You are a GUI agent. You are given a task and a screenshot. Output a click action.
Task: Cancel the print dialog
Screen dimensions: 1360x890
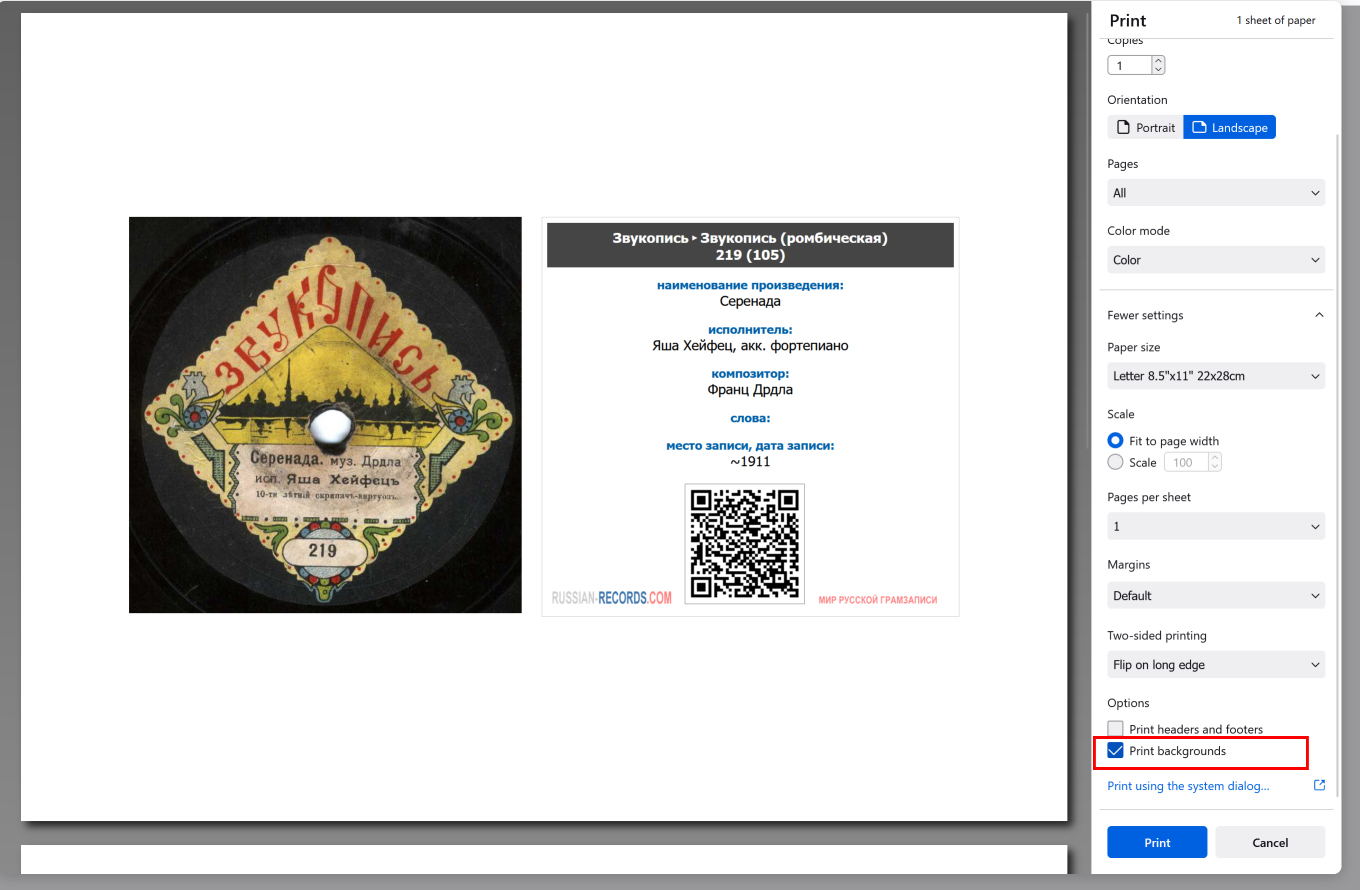[x=1270, y=842]
